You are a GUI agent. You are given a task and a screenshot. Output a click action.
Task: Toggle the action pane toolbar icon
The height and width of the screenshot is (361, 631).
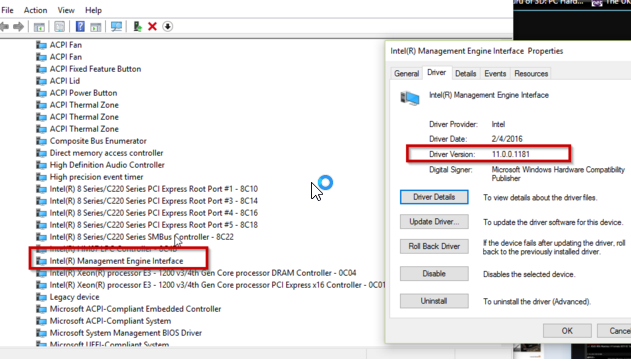click(95, 27)
